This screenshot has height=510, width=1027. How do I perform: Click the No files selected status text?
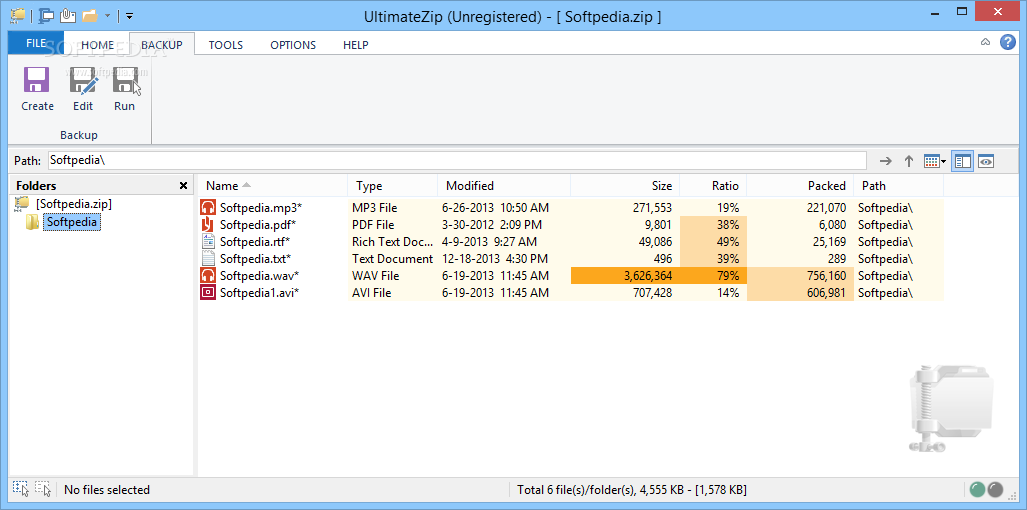tap(107, 490)
